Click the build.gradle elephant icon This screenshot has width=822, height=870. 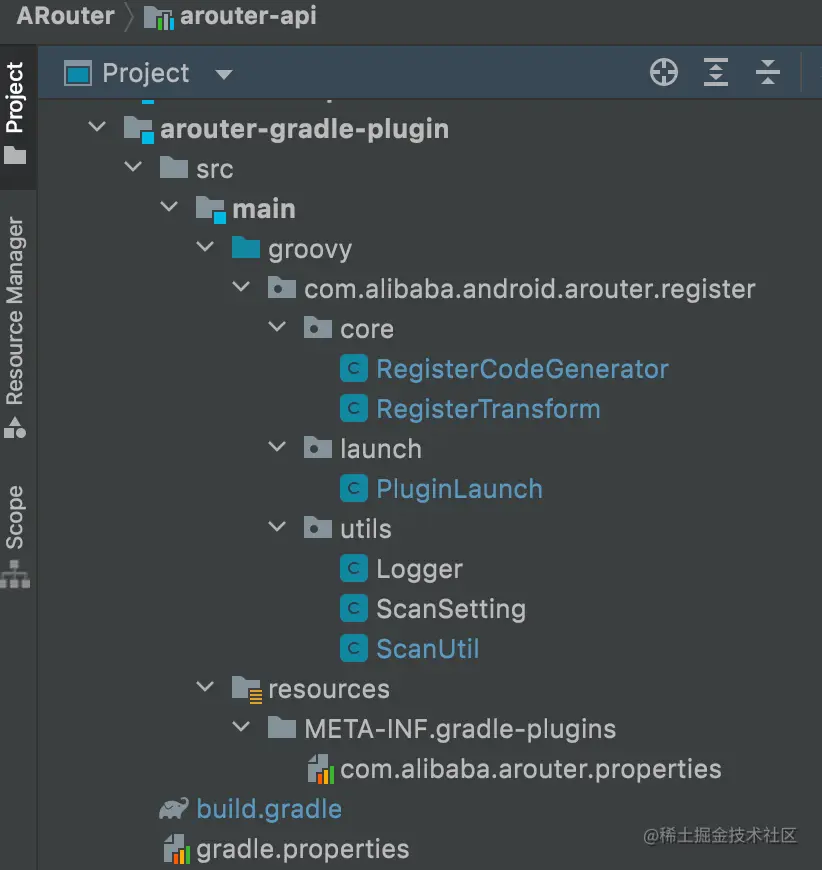tap(174, 809)
